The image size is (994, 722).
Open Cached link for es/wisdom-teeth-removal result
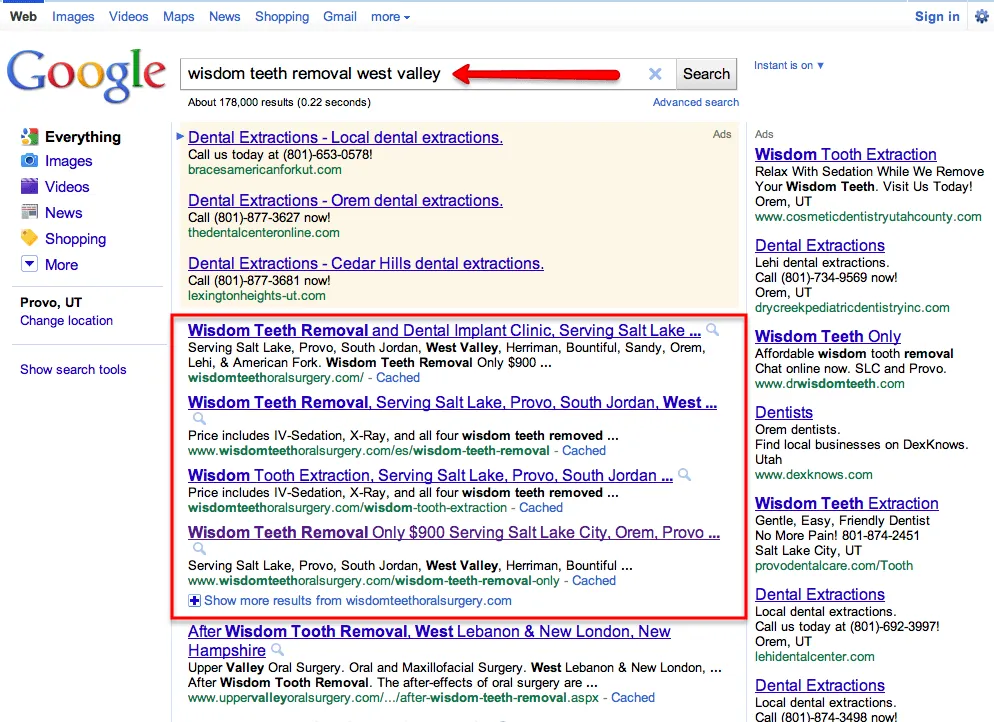[584, 451]
